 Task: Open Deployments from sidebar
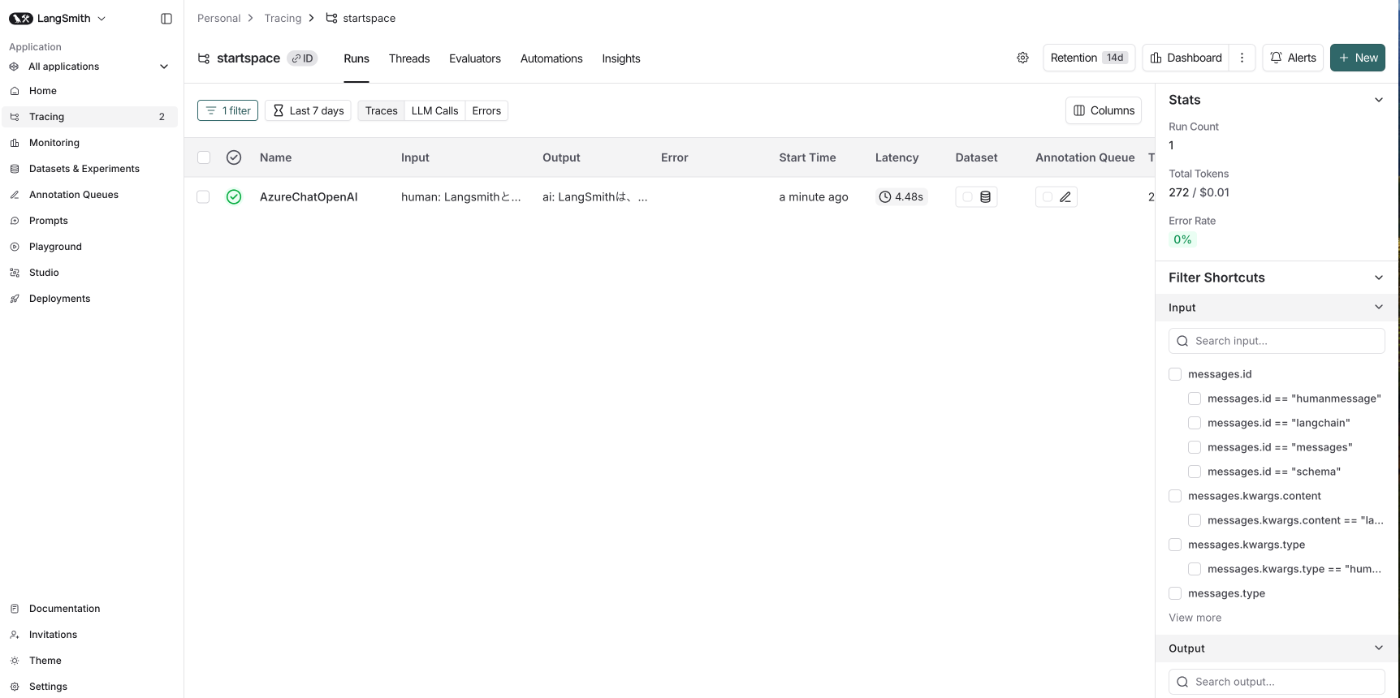click(90, 299)
